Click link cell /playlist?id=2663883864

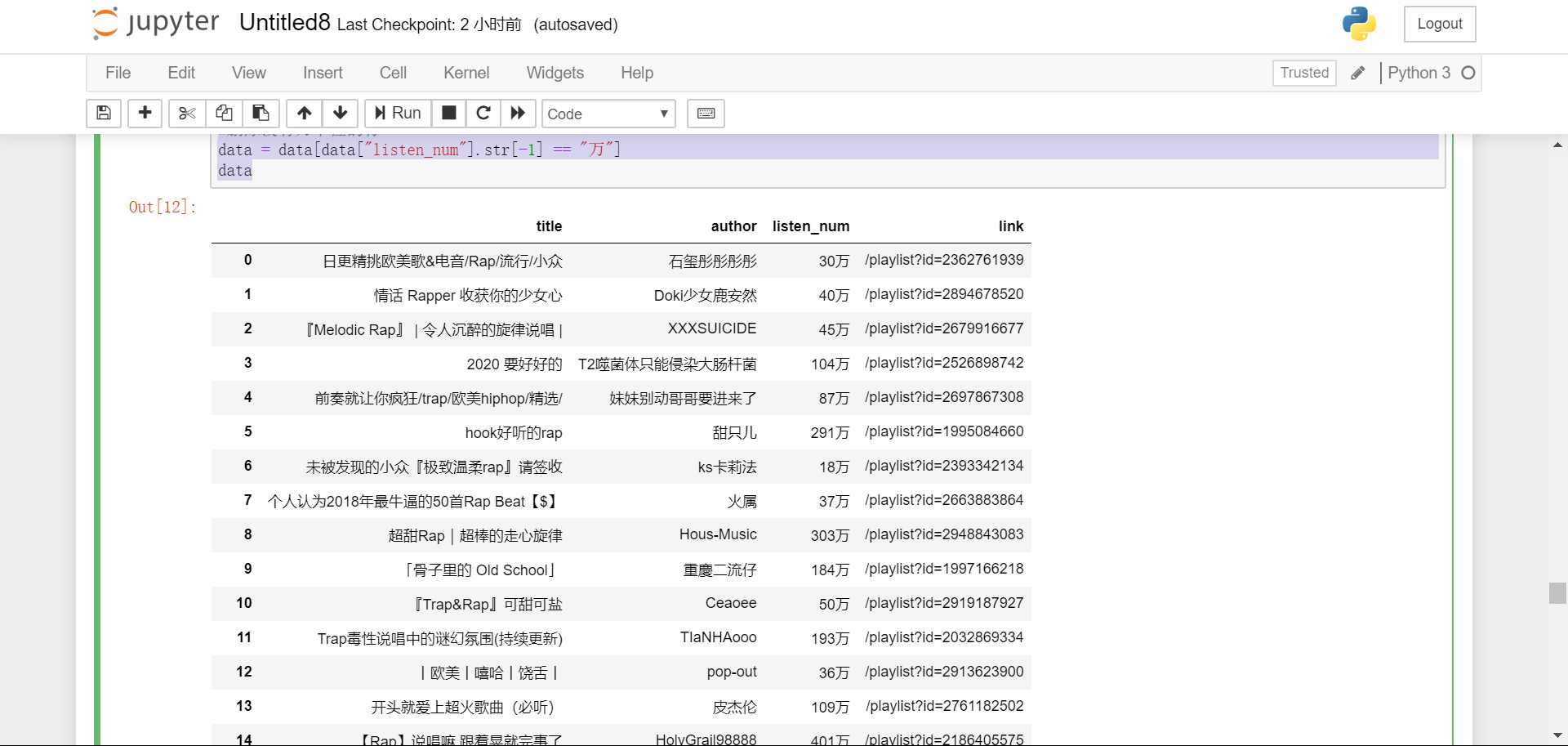click(x=944, y=500)
